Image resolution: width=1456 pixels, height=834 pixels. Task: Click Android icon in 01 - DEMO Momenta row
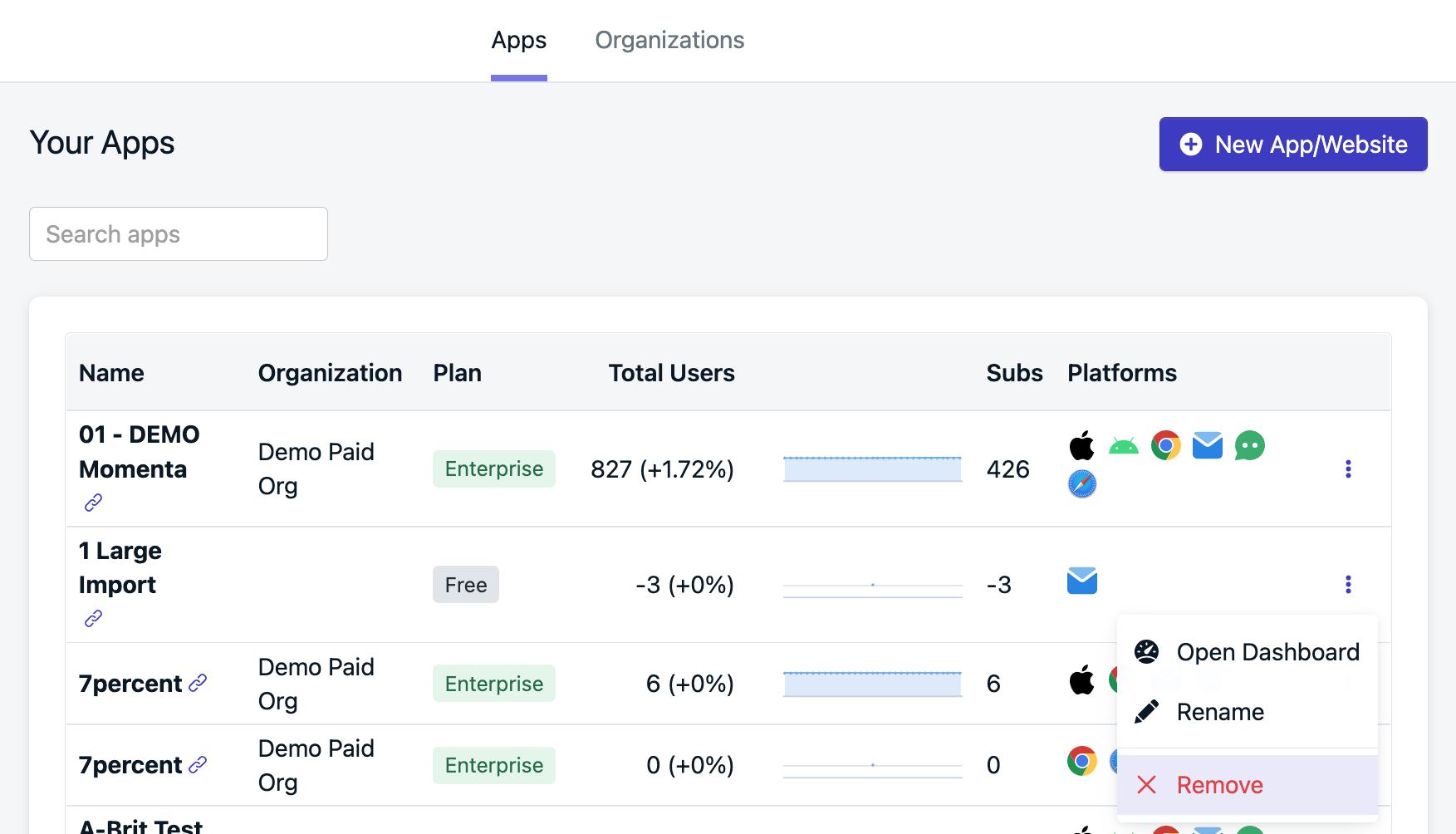pos(1124,446)
